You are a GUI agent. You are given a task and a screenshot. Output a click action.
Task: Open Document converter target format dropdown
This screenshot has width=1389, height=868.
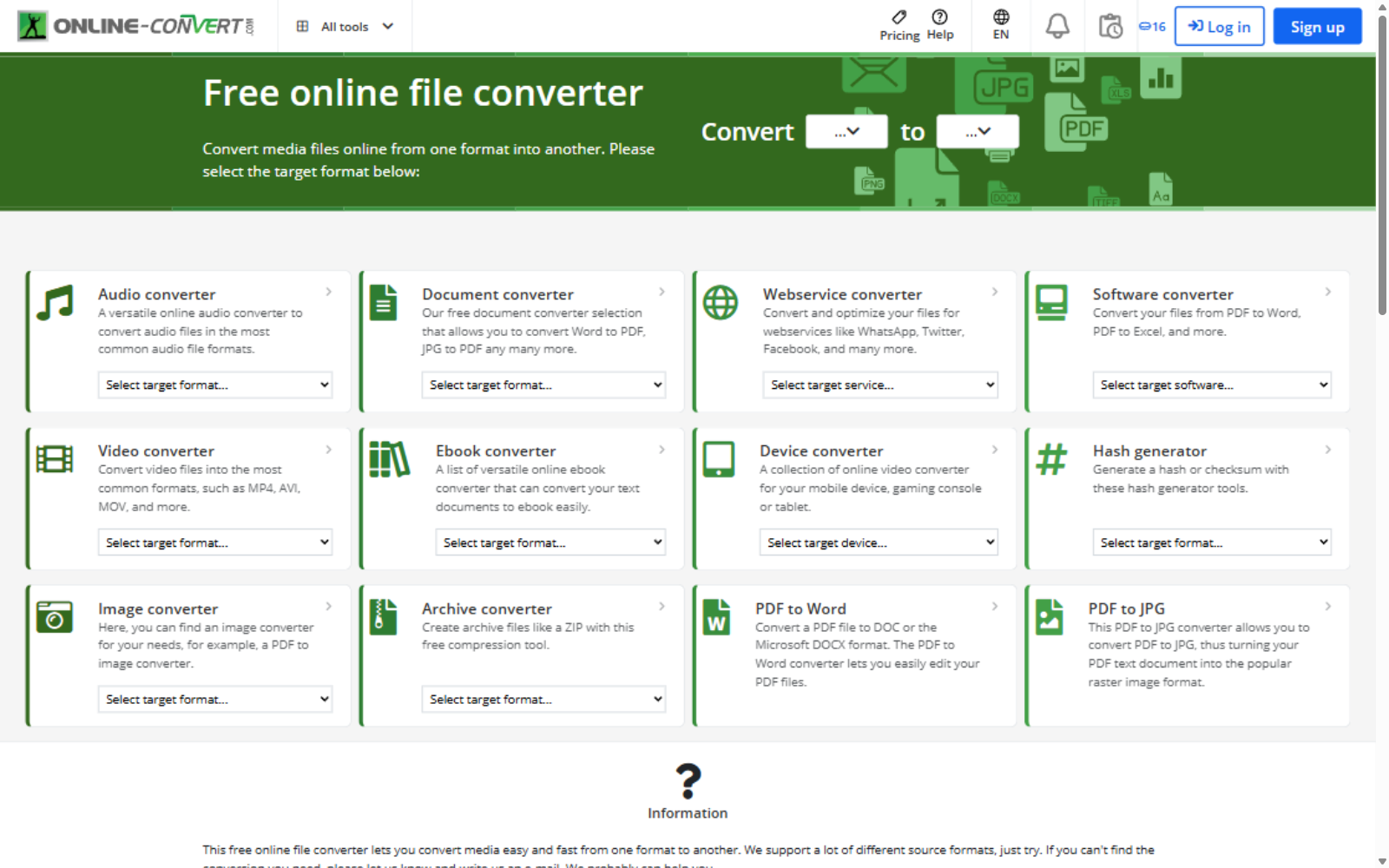543,385
